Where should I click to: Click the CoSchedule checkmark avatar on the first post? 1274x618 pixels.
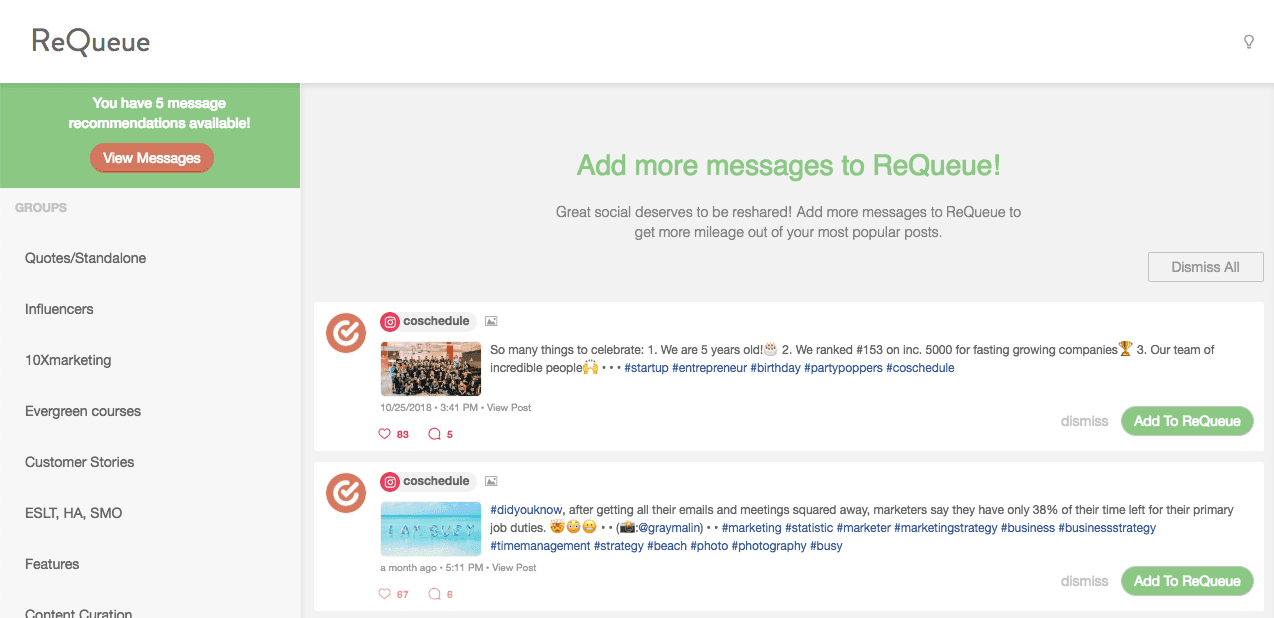pos(345,333)
